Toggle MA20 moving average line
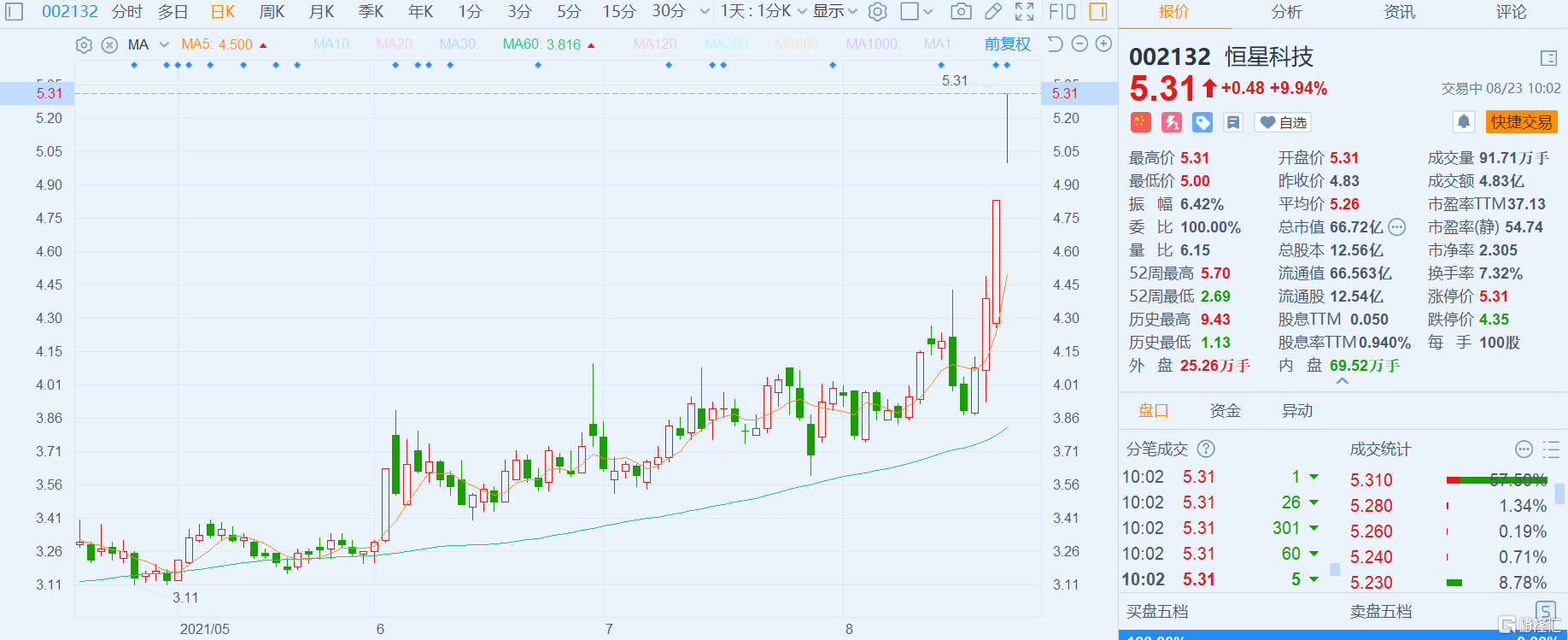This screenshot has width=1568, height=640. (x=395, y=44)
